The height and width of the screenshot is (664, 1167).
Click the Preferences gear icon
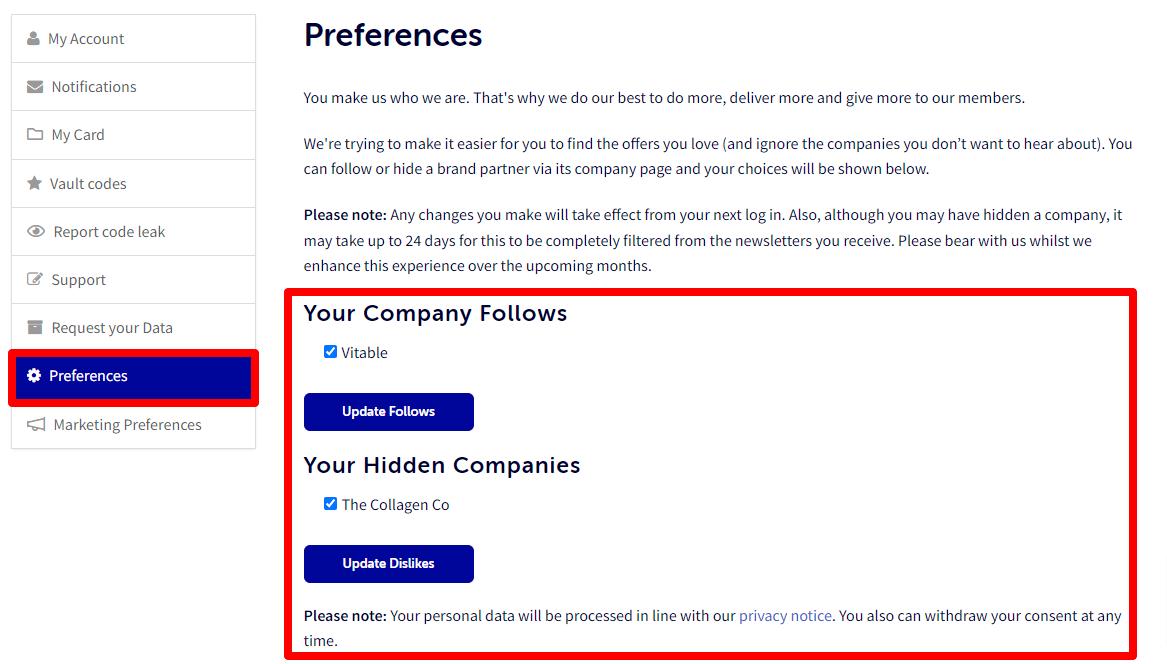coord(34,376)
